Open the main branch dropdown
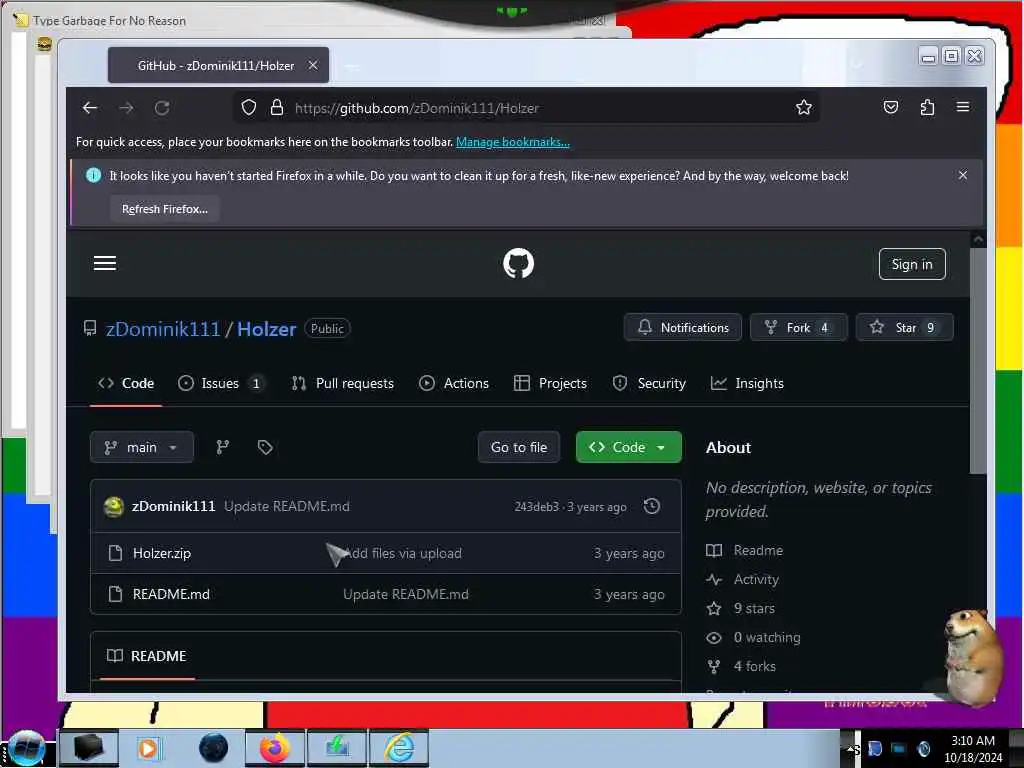Screen dimensions: 1024x768 pos(142,447)
